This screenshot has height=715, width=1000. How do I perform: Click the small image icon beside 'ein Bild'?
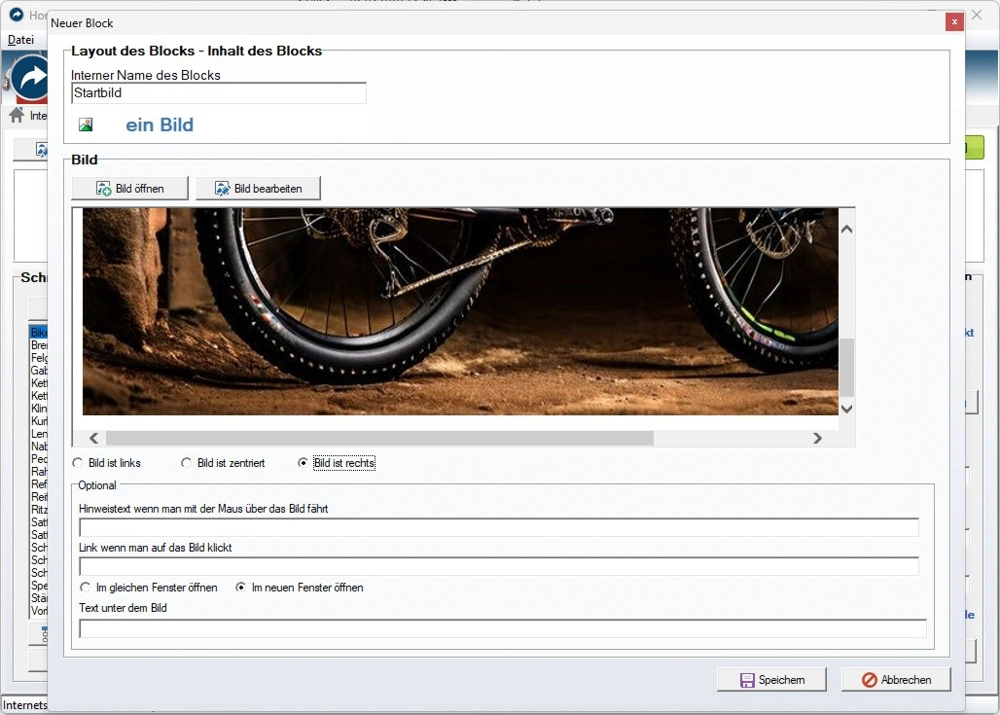click(86, 125)
